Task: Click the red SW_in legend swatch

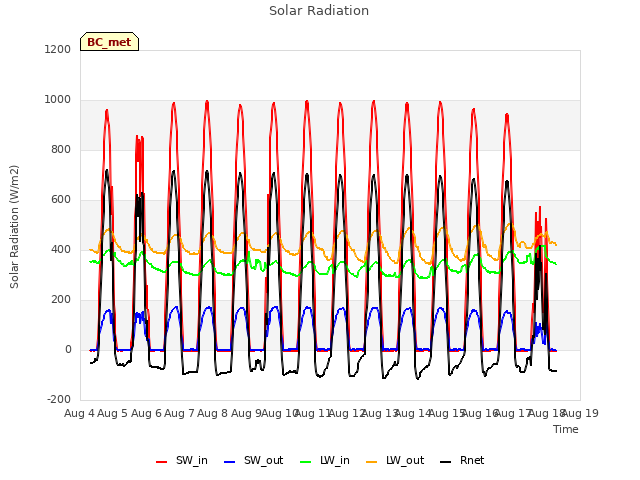Action: coord(162,462)
